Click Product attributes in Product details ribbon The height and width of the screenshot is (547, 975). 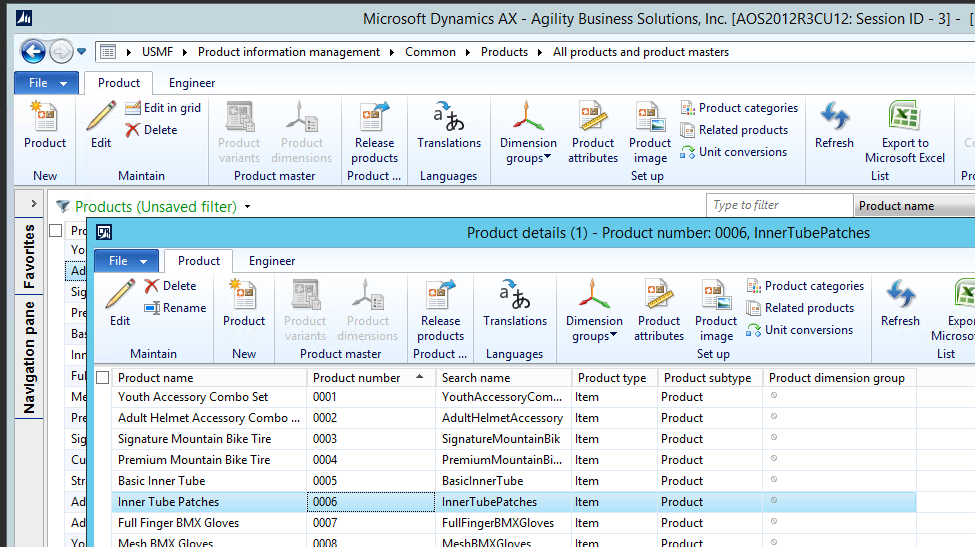click(658, 310)
